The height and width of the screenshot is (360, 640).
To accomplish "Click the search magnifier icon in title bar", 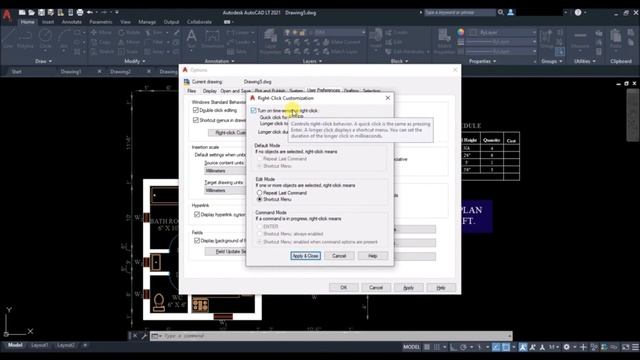I will click(500, 13).
